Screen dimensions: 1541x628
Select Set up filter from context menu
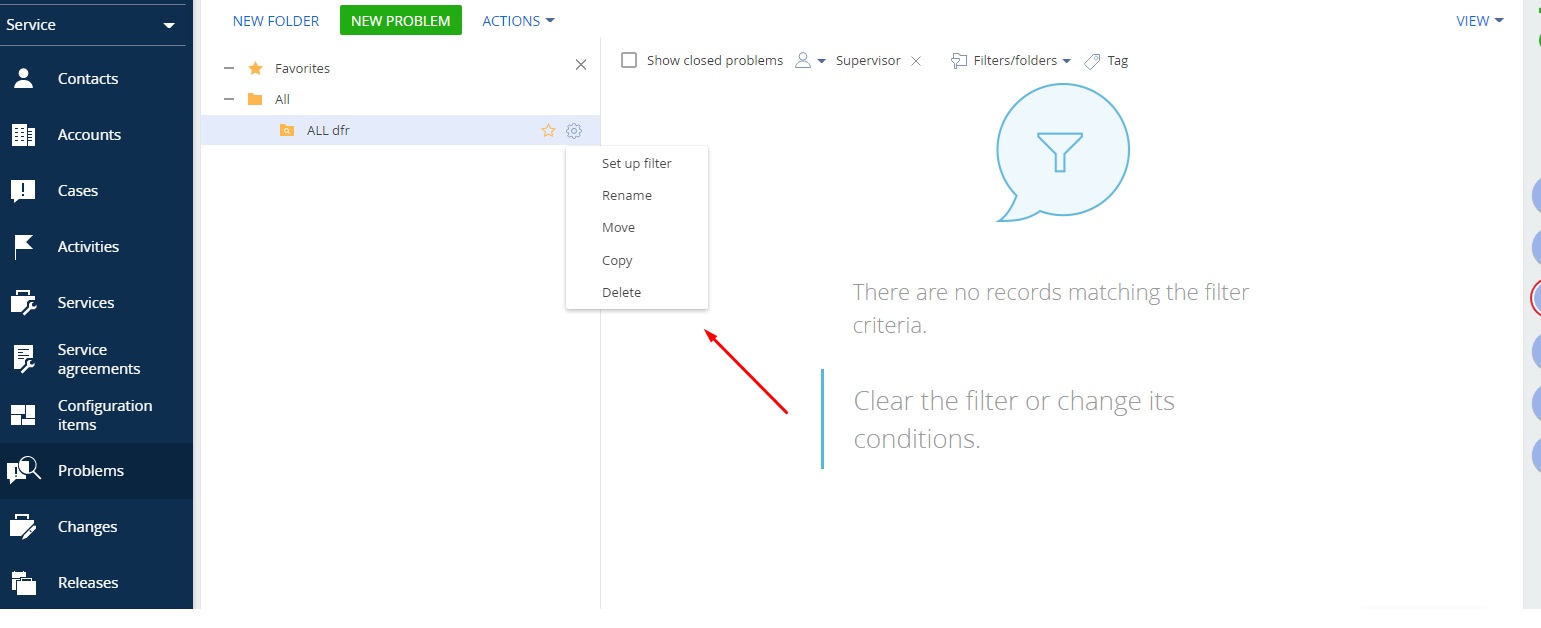(636, 163)
